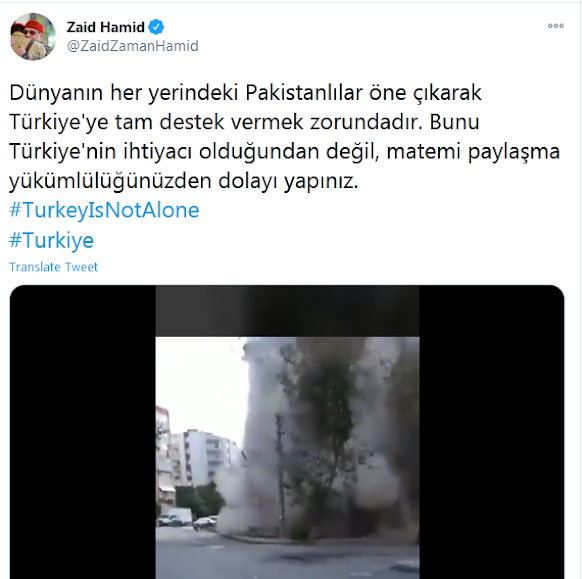Click the word Pakistanlılar in the tweet
The image size is (582, 579).
tap(303, 93)
